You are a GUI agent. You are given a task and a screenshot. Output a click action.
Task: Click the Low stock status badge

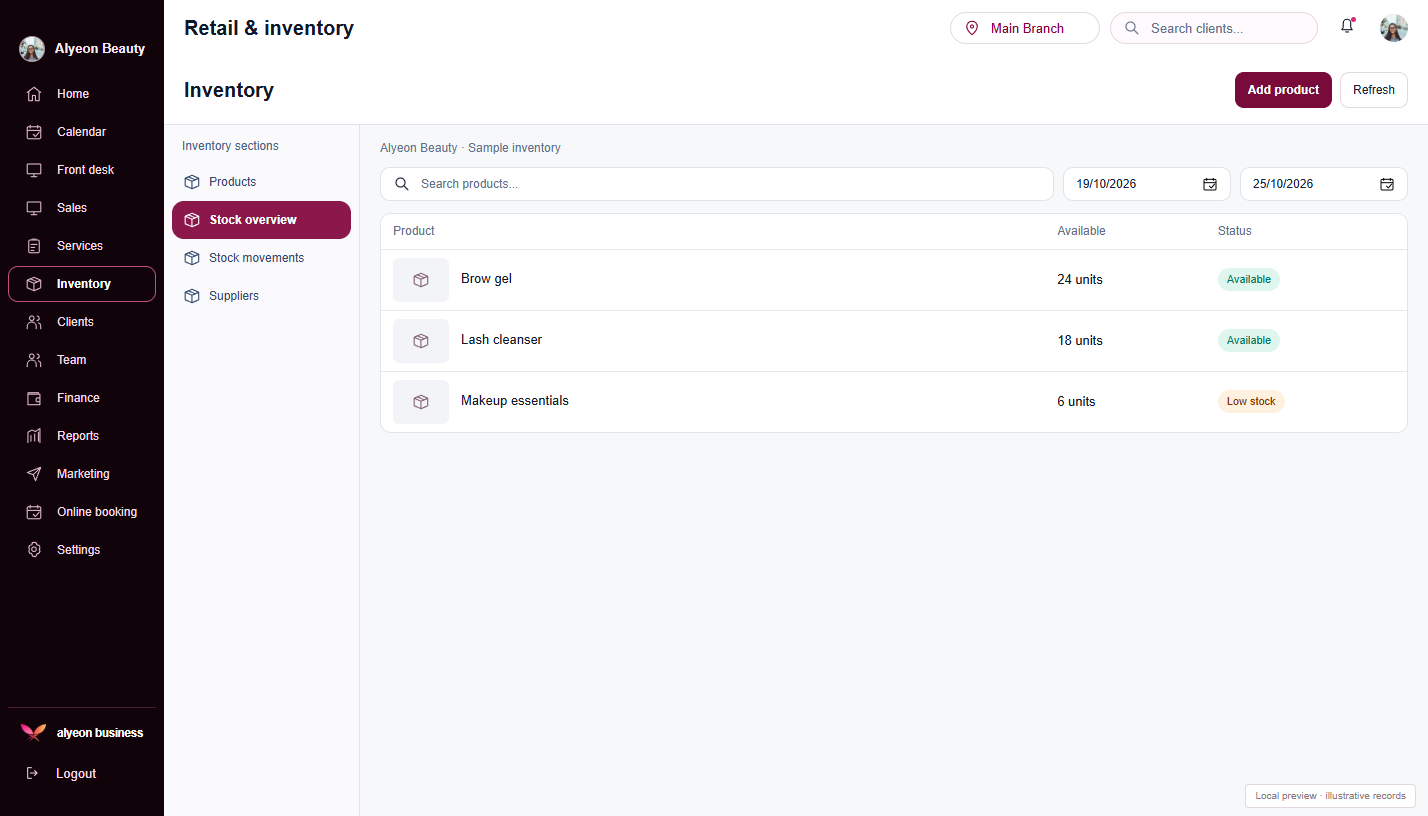pyautogui.click(x=1251, y=402)
